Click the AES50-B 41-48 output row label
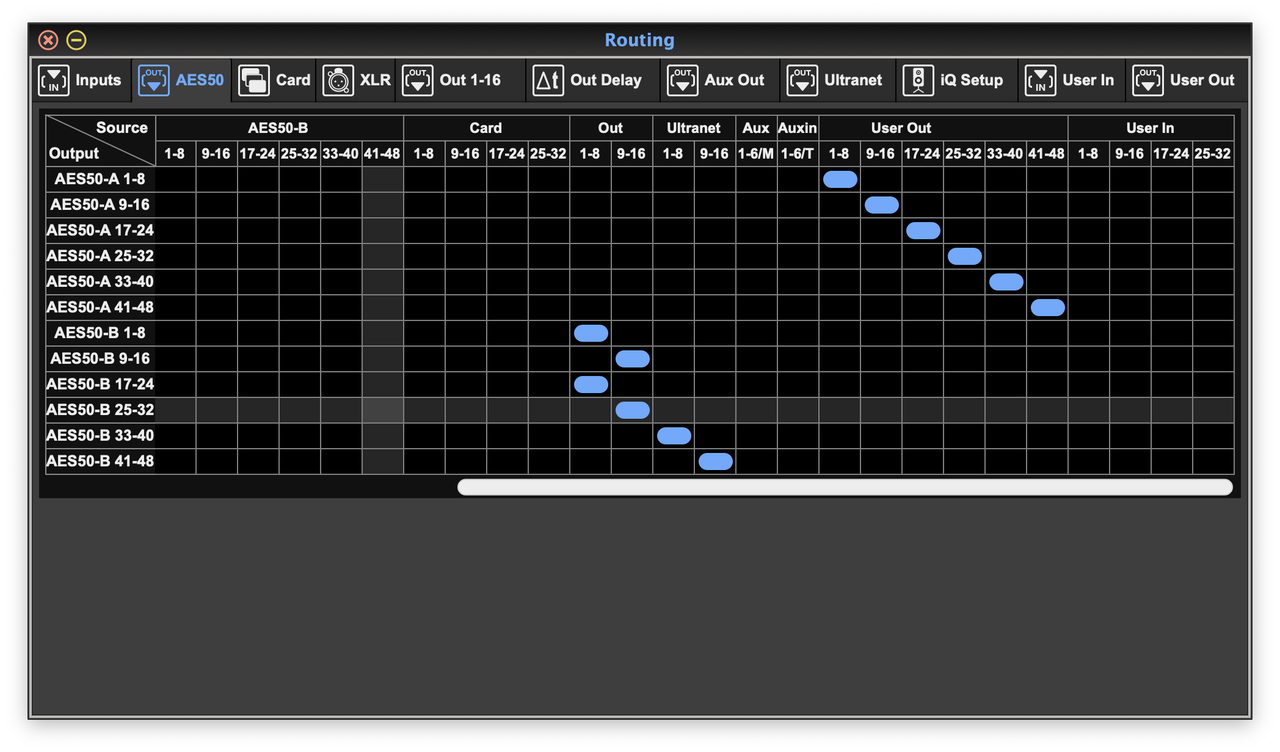1280x752 pixels. 99,461
